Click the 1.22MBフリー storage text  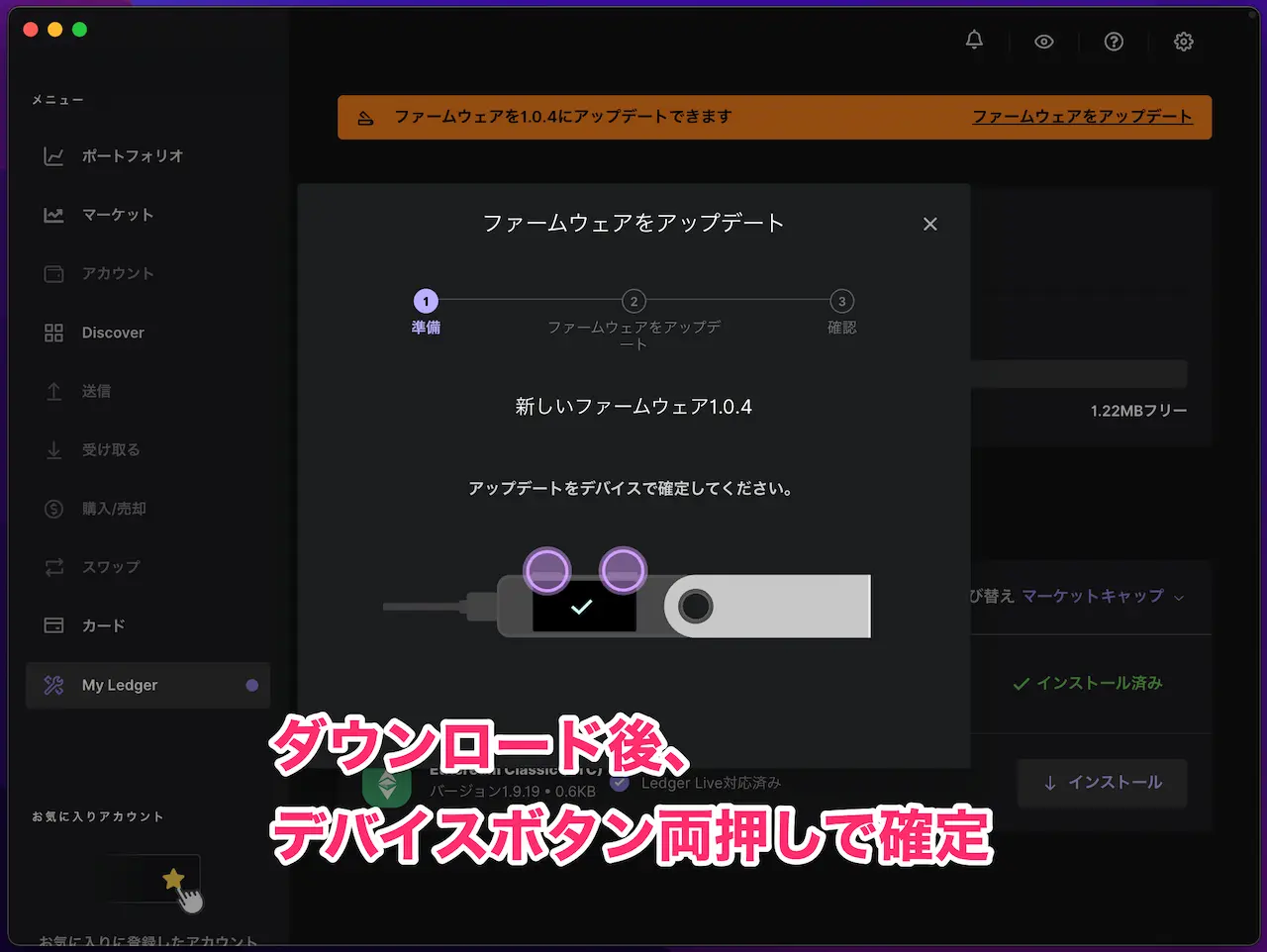(x=1138, y=411)
